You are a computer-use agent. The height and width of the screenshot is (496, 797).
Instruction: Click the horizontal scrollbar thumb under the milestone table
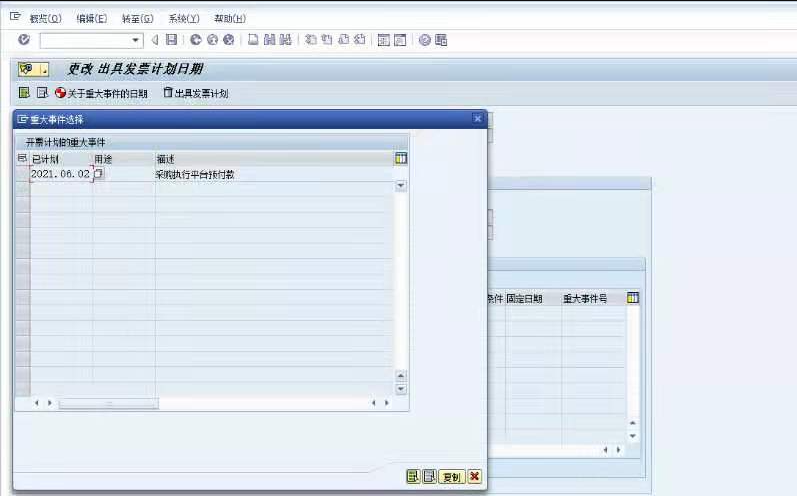point(108,404)
